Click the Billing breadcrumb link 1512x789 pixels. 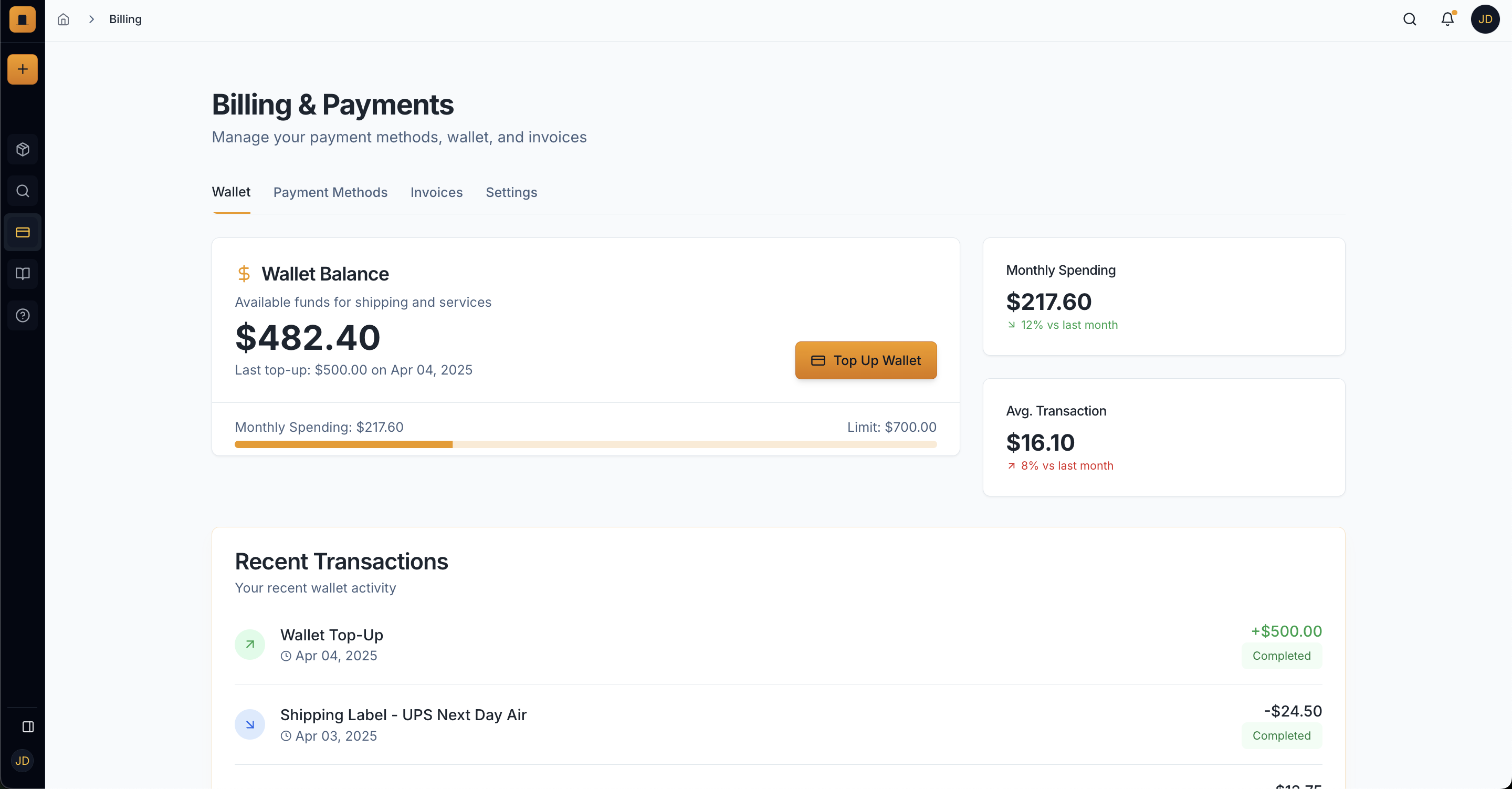coord(125,19)
